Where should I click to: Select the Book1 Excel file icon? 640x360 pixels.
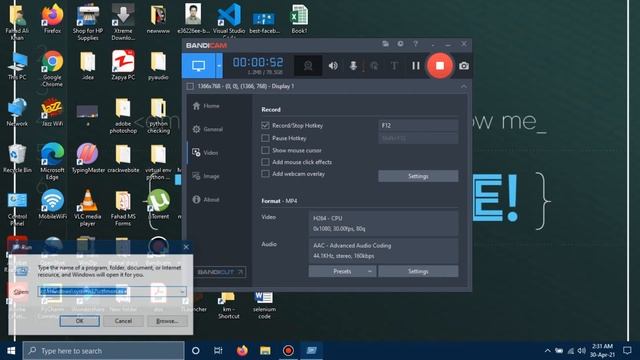click(x=299, y=19)
